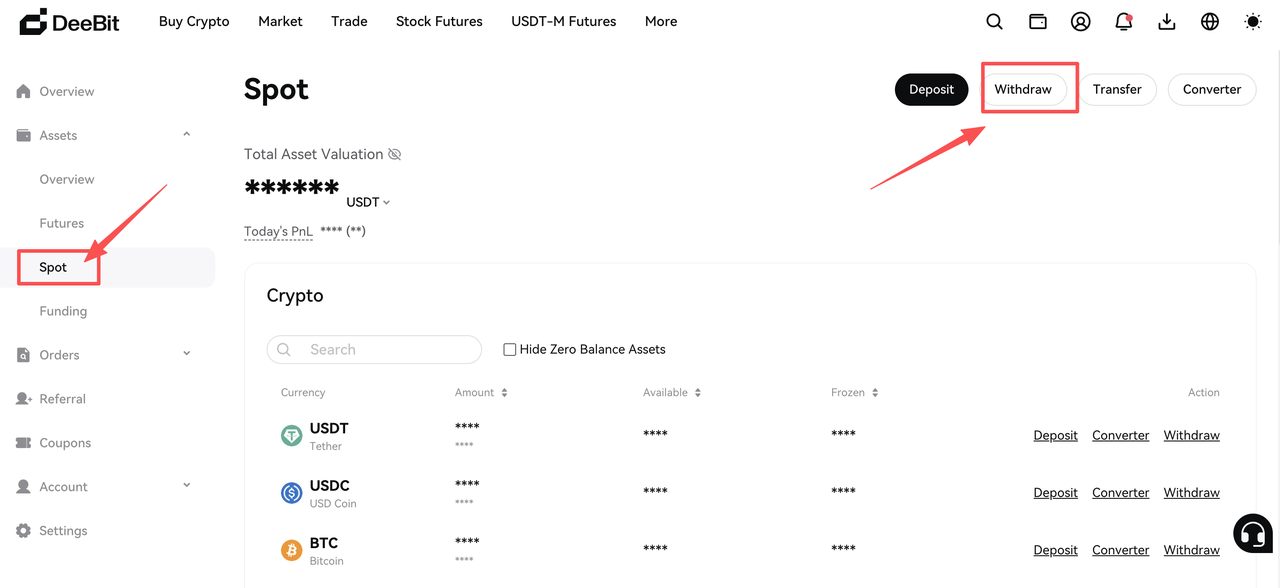
Task: Click Converter link in USDT row
Action: 1121,435
